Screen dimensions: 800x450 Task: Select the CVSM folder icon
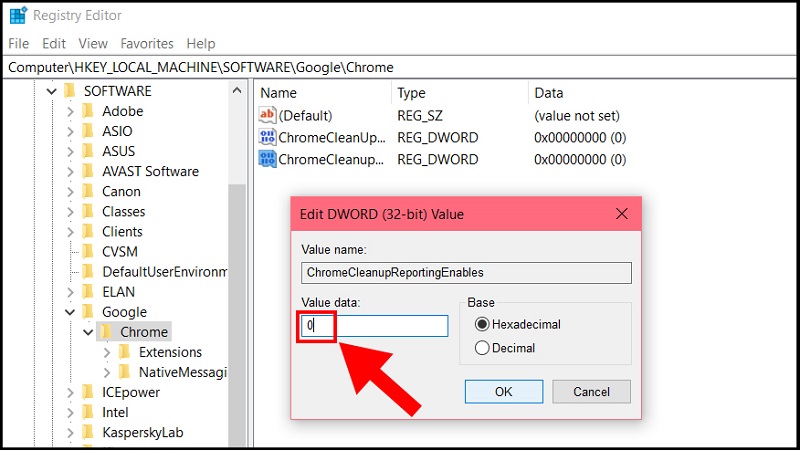88,251
